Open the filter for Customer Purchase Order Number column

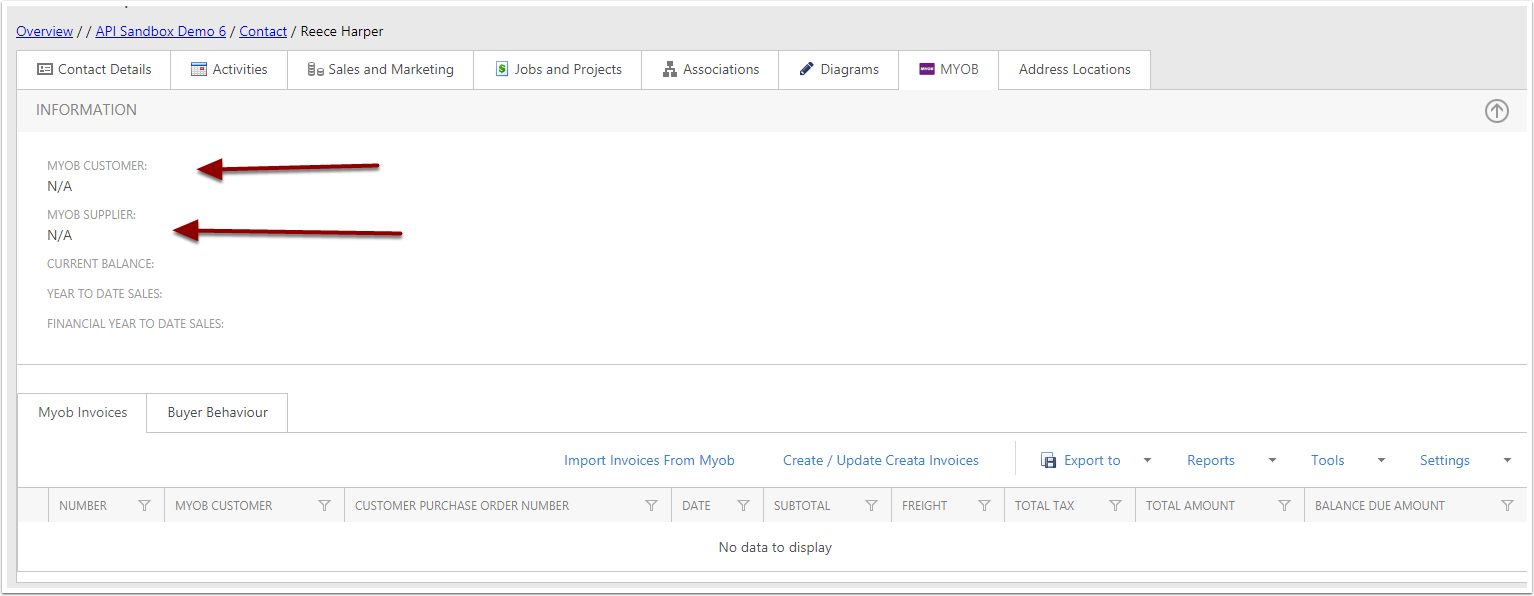click(x=651, y=506)
